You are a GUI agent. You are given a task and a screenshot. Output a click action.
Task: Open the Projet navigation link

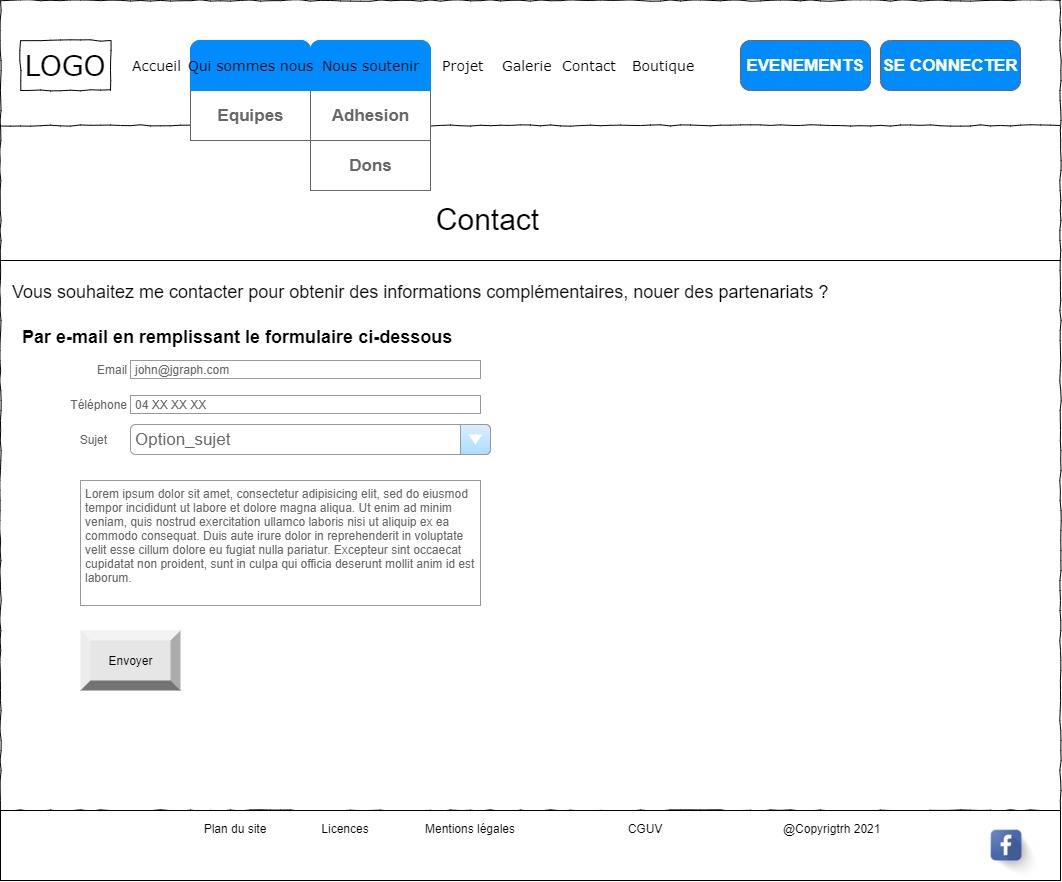coord(462,66)
